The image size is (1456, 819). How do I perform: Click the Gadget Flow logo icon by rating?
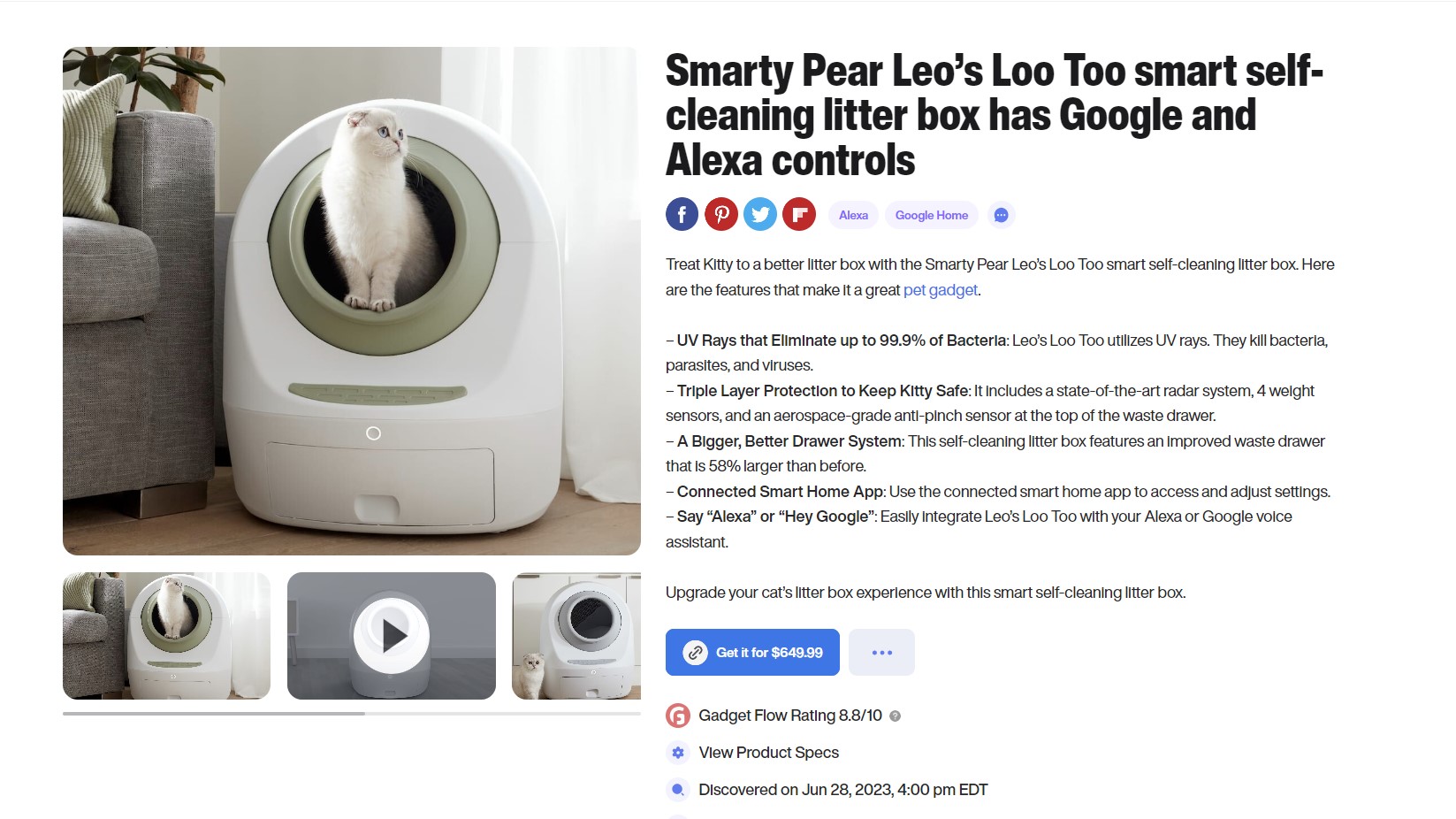point(678,716)
